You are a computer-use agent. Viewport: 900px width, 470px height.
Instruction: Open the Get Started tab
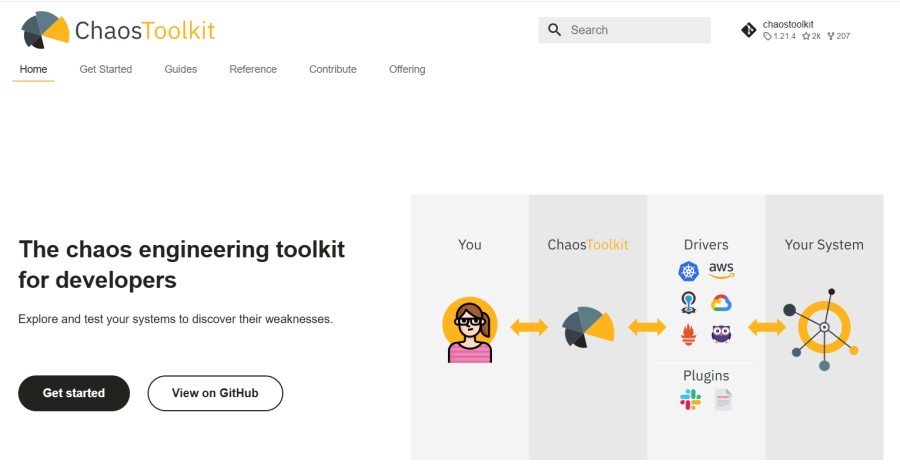(106, 69)
